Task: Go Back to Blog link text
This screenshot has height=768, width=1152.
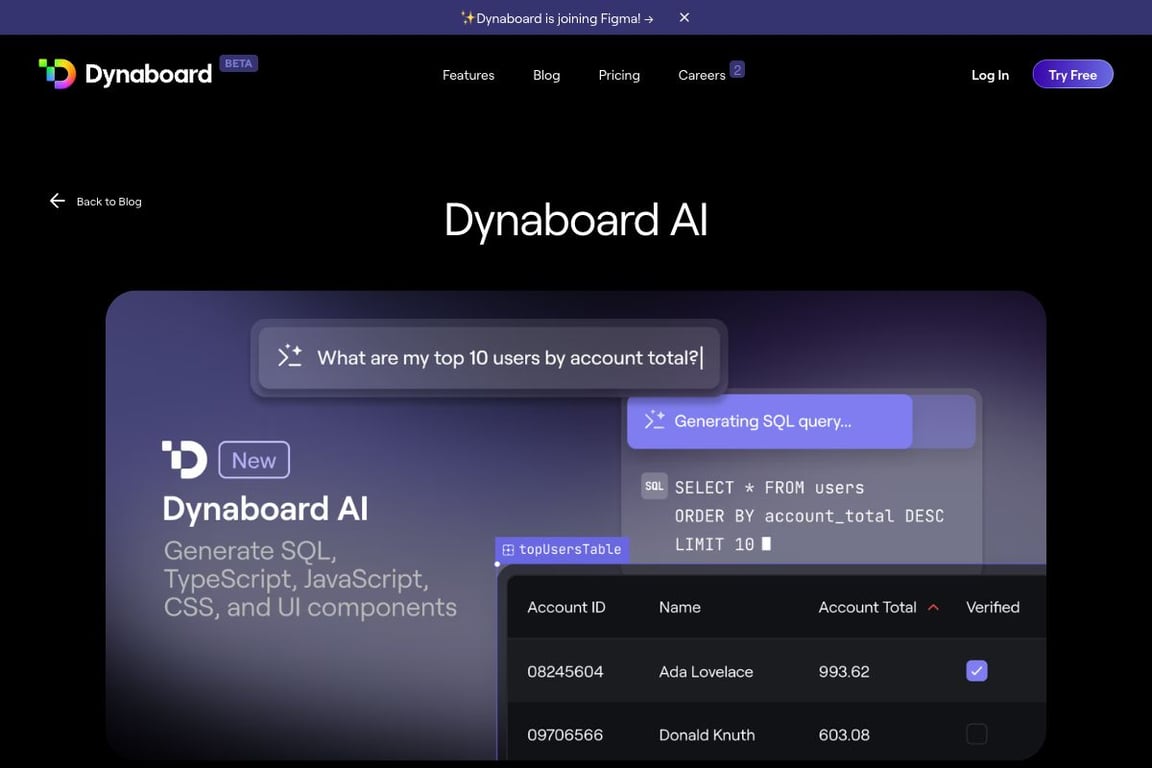Action: [109, 201]
